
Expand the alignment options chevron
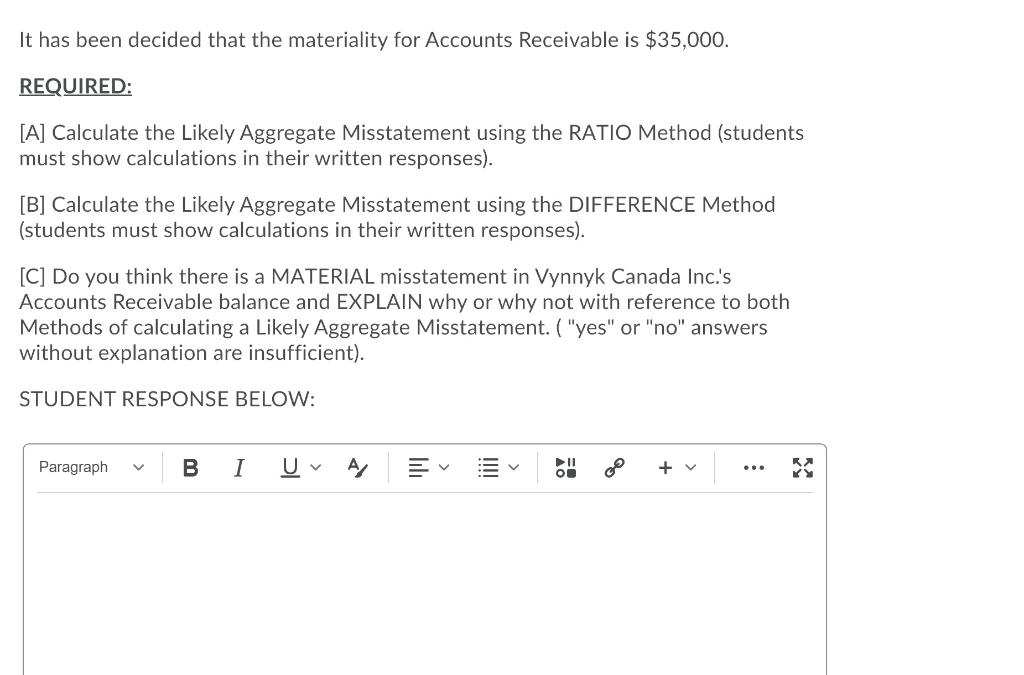(444, 467)
